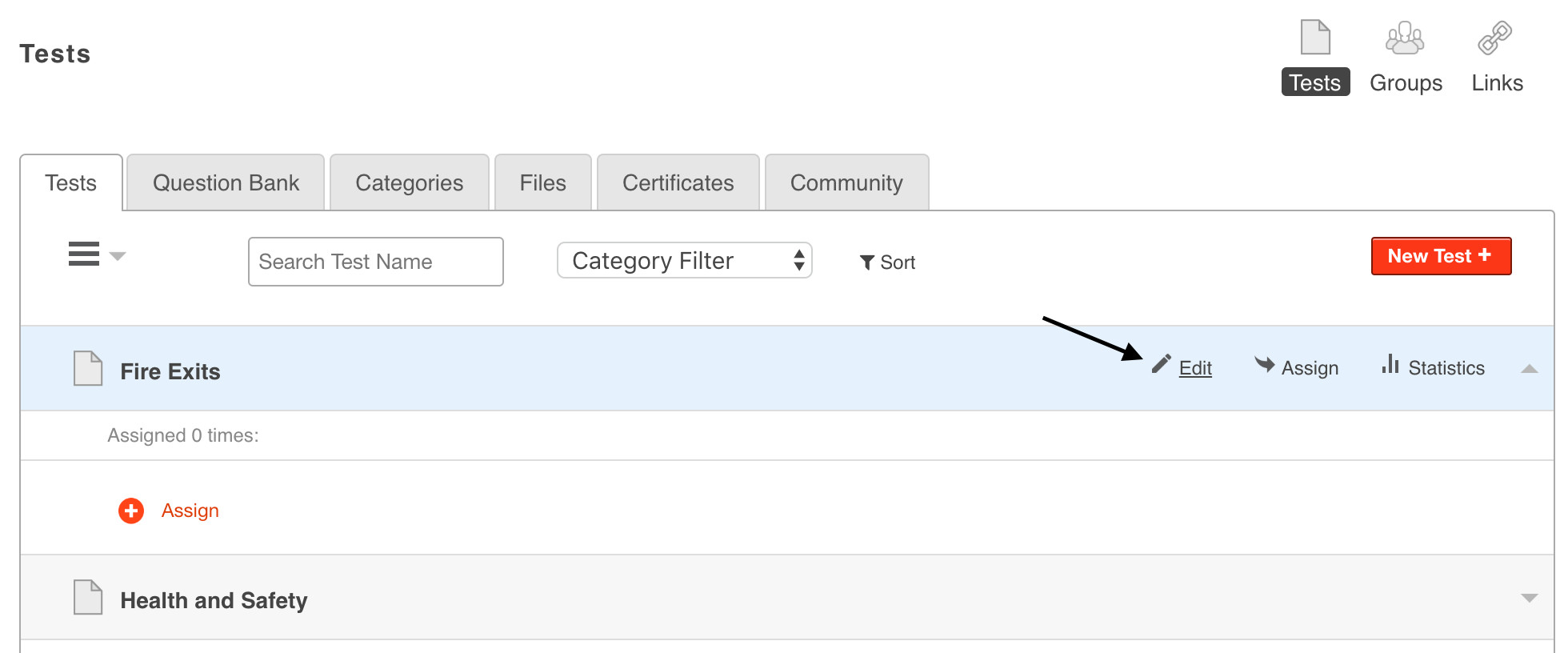Click the red plus Assign icon
The image size is (1568, 653).
pos(131,511)
